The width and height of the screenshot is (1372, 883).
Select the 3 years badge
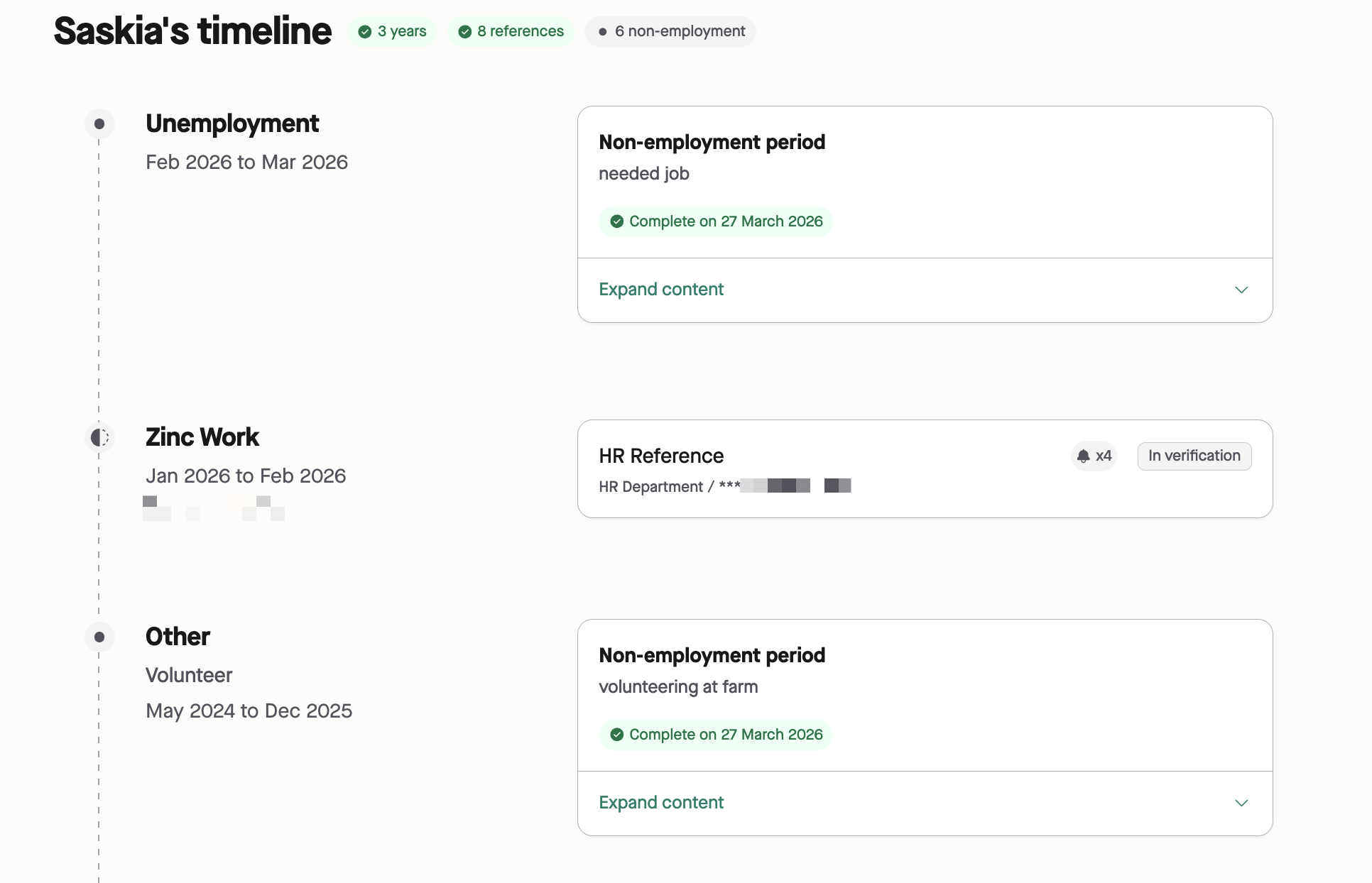392,32
